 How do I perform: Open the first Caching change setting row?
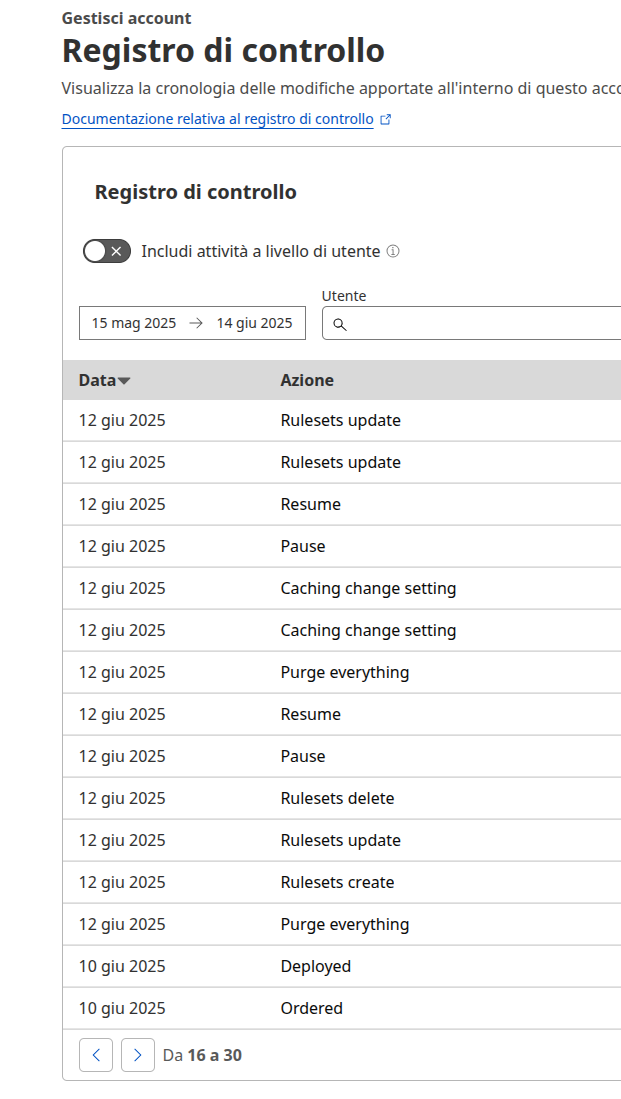342,588
